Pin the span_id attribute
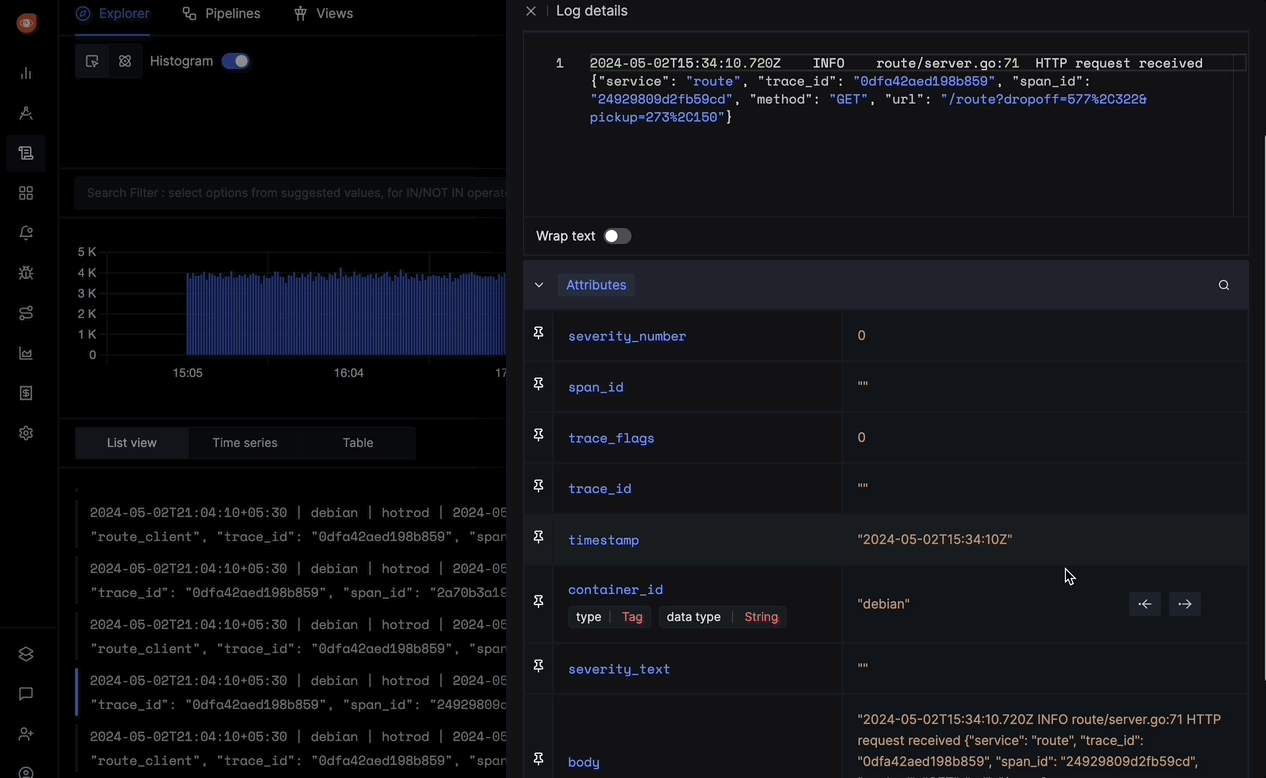 coord(539,384)
